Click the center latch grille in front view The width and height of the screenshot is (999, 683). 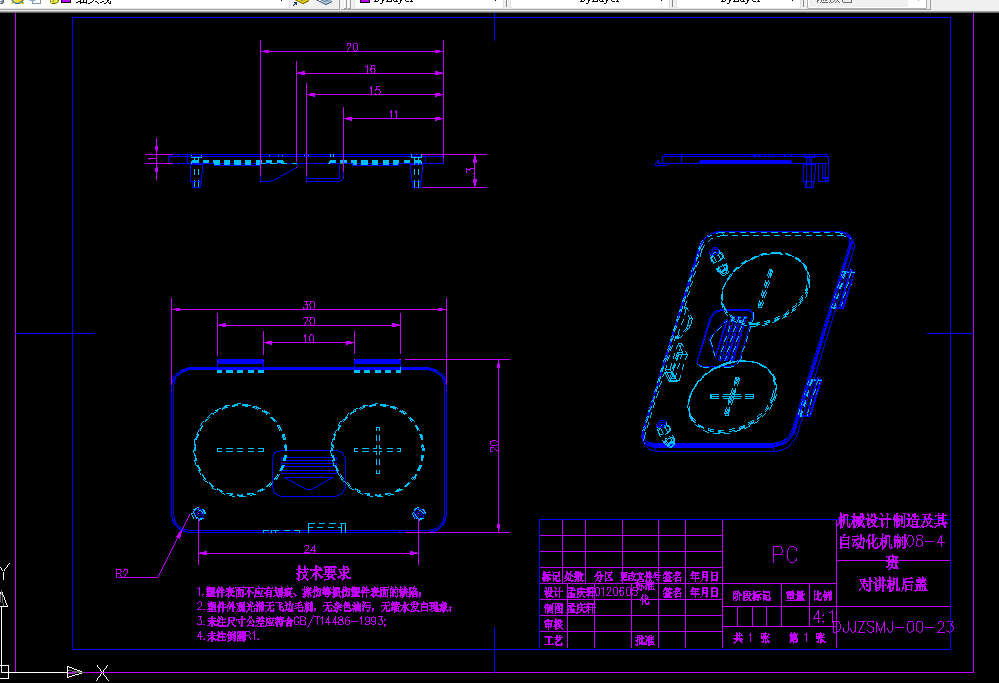point(309,473)
